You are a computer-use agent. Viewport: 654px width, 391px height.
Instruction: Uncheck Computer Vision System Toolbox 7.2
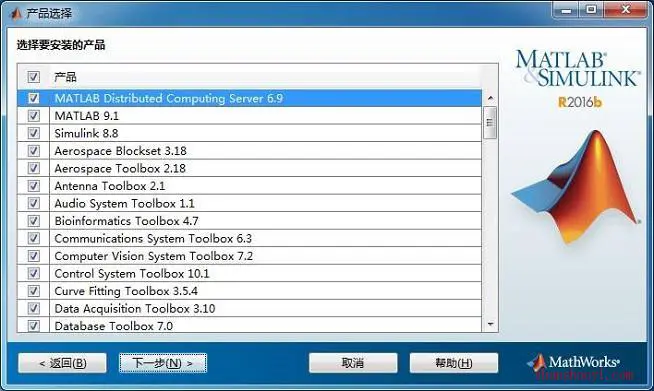coord(34,256)
